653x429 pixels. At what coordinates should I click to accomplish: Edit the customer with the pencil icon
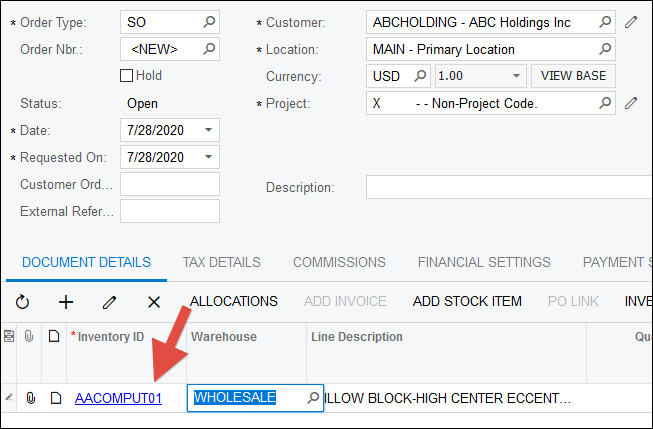(x=631, y=22)
